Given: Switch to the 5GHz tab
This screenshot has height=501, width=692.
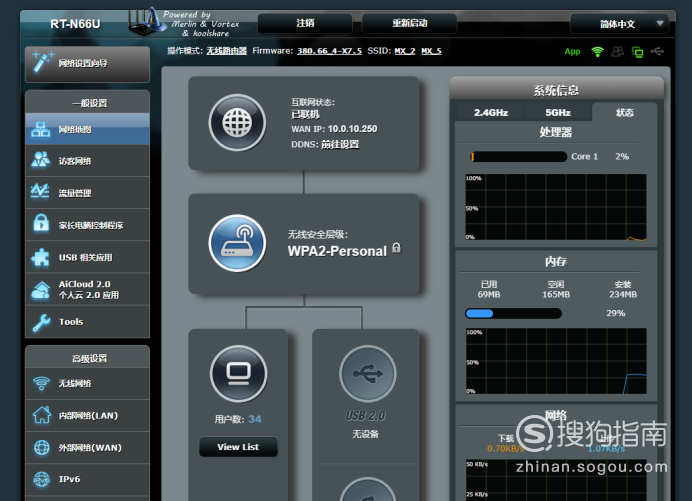Looking at the screenshot, I should click(x=558, y=113).
